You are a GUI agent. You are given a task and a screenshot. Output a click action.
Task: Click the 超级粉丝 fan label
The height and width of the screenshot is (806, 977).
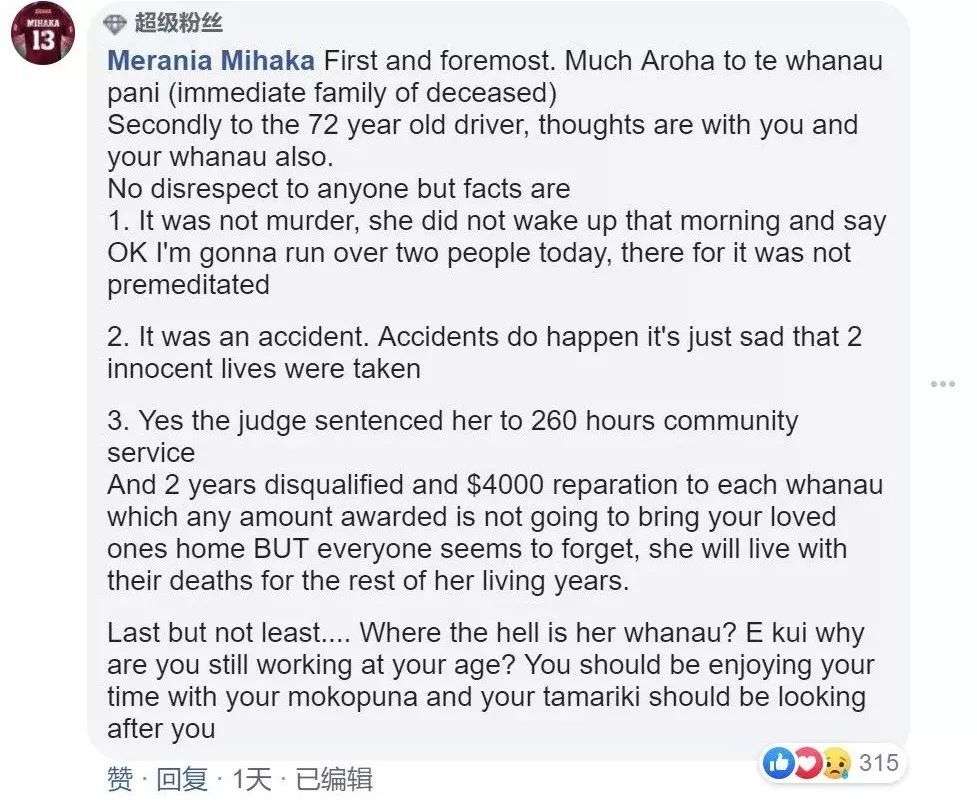[x=178, y=23]
